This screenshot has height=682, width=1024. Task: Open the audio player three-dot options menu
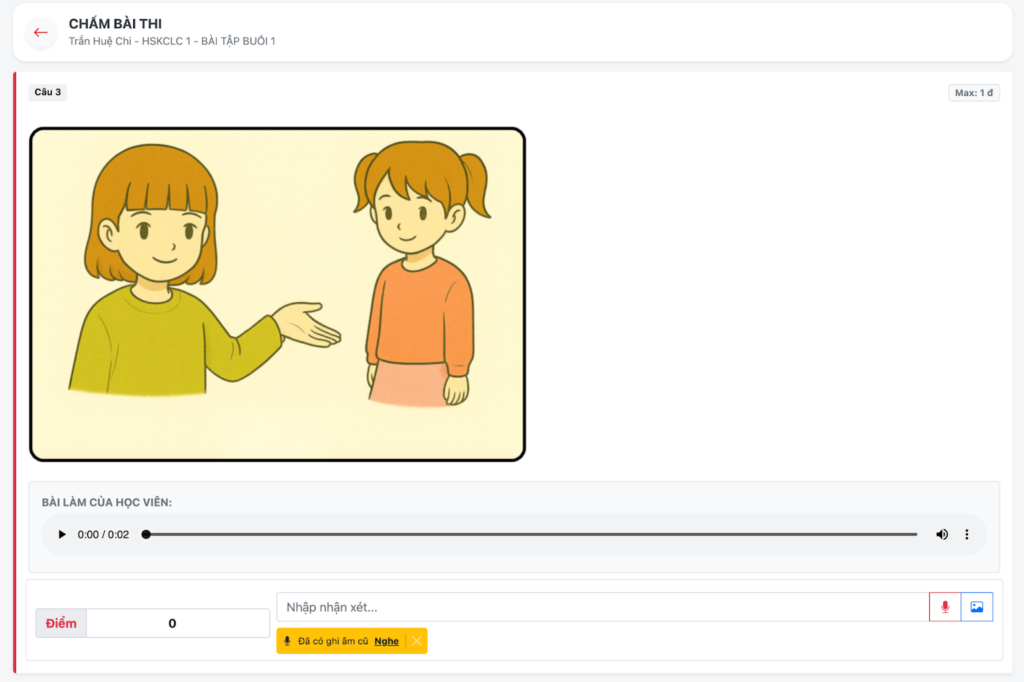tap(966, 535)
